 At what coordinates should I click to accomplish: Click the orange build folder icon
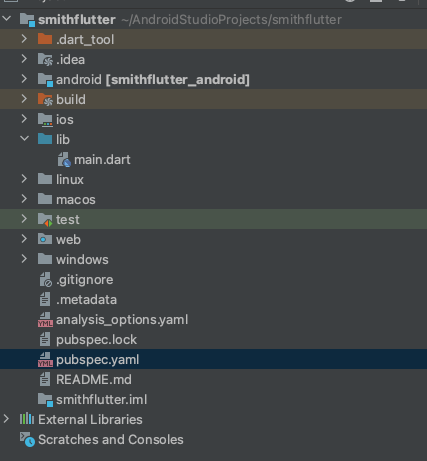pos(45,100)
